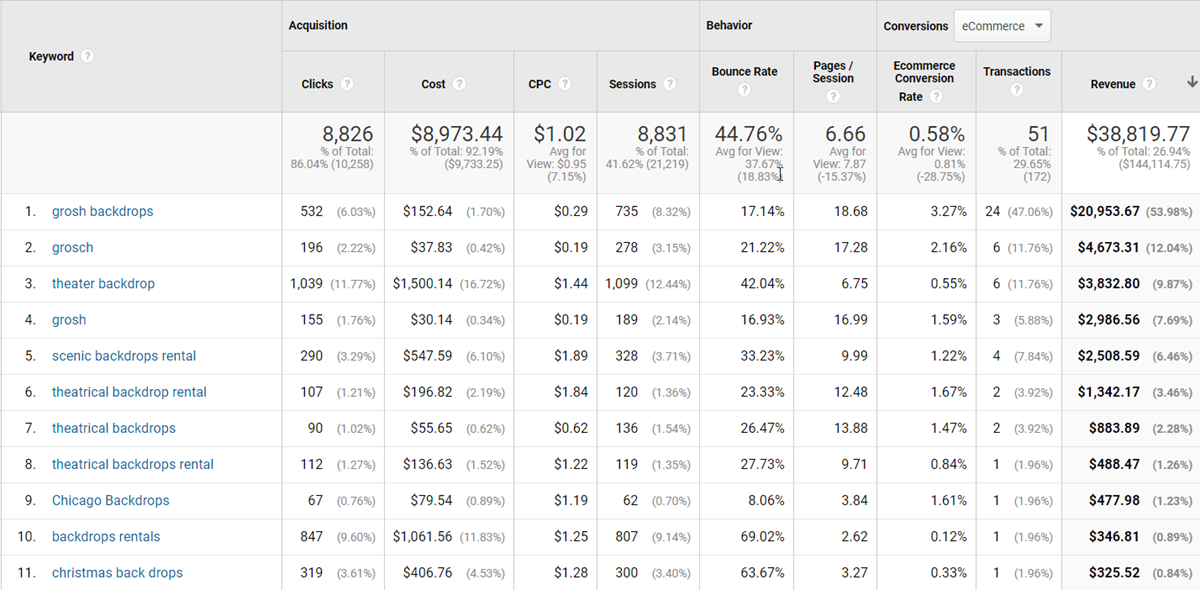Sort the table by Clicks column header
The height and width of the screenshot is (590, 1200).
click(x=317, y=84)
